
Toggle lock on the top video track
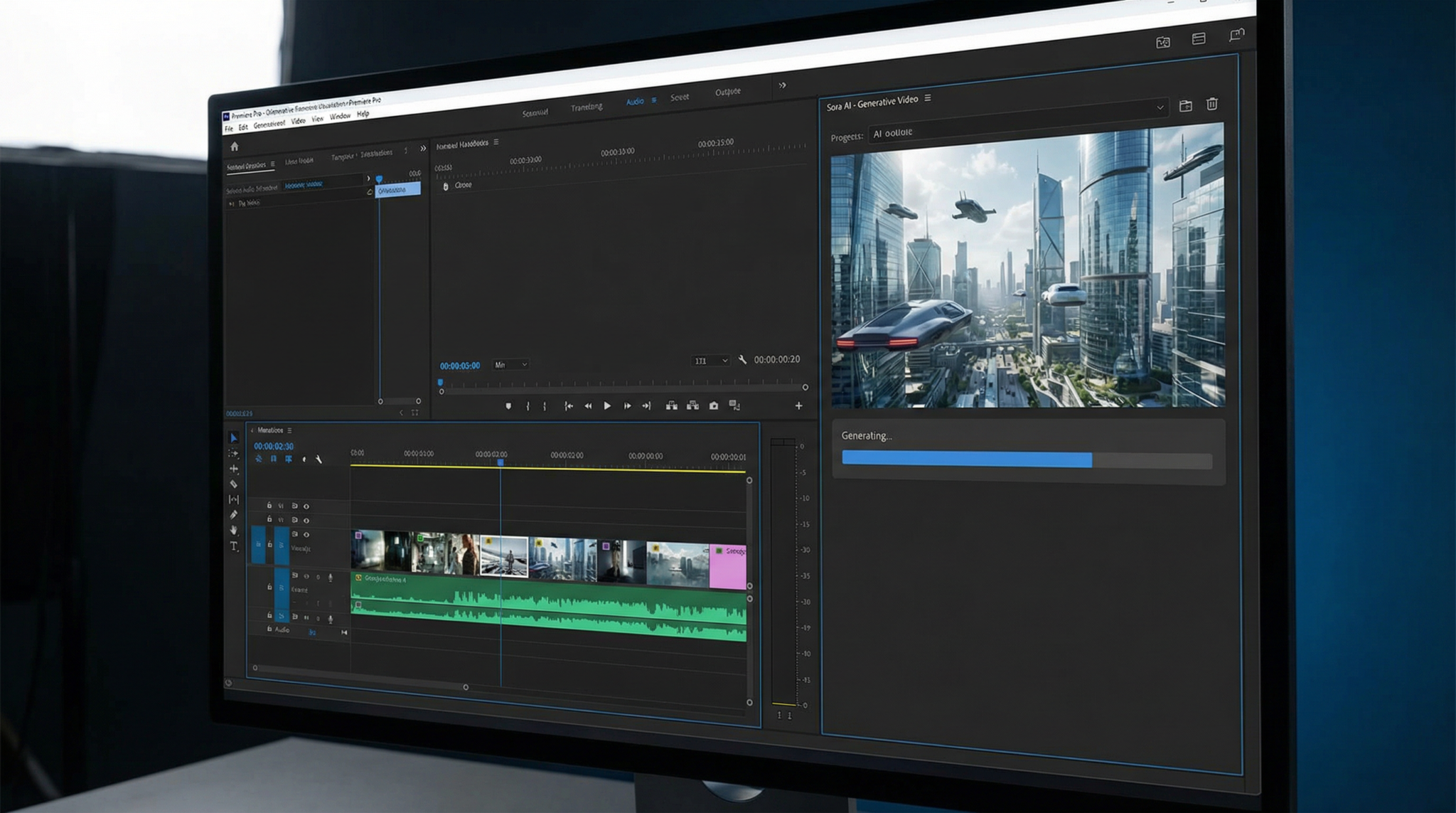click(269, 506)
